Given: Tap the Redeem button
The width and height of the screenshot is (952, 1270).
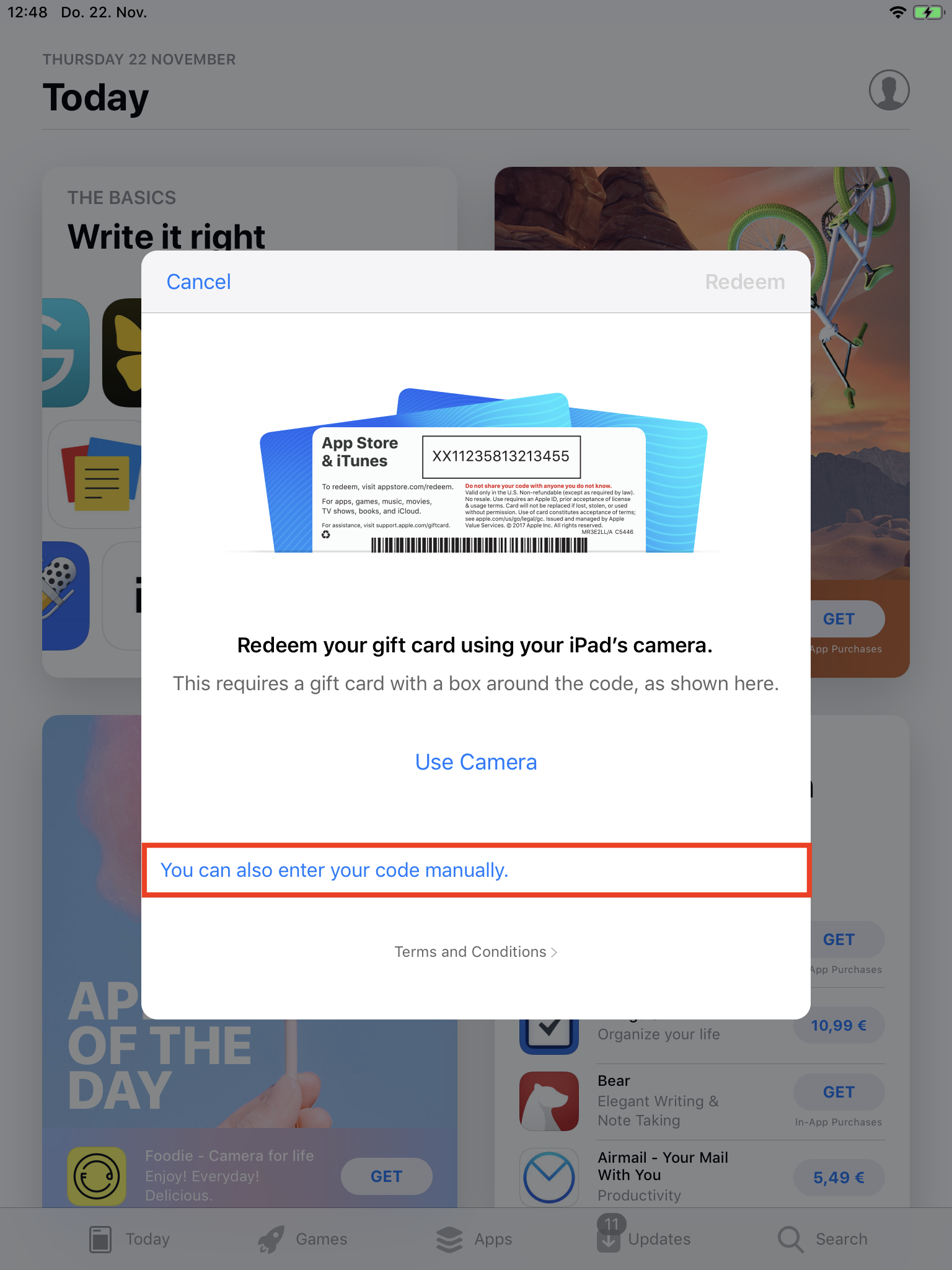Looking at the screenshot, I should tap(745, 282).
